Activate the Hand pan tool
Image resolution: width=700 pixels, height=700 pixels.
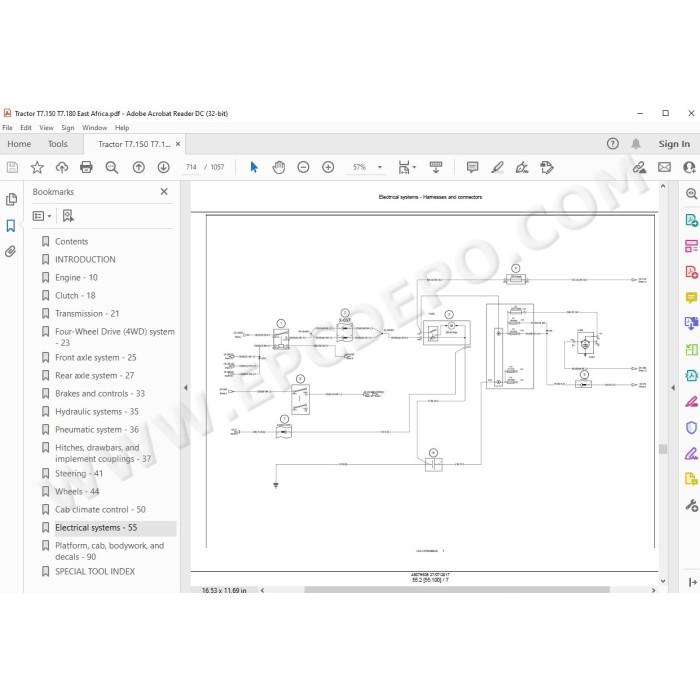pos(279,167)
